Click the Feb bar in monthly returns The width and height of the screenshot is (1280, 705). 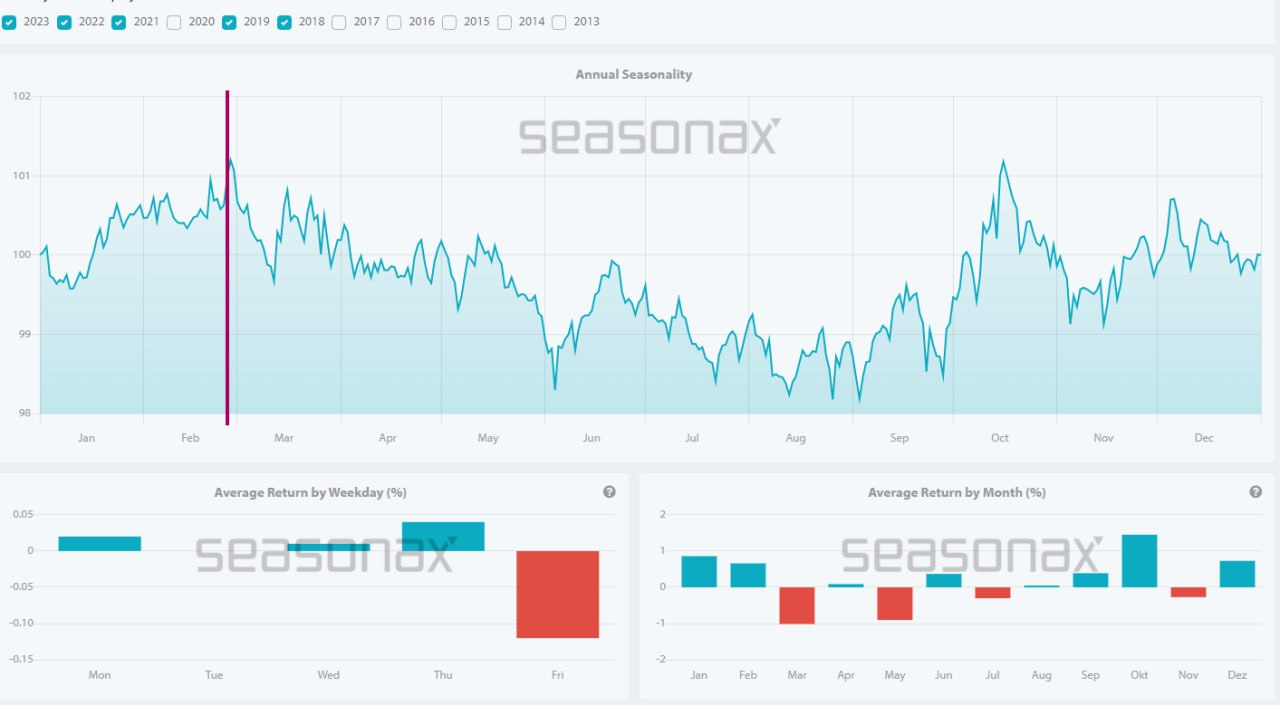point(748,575)
